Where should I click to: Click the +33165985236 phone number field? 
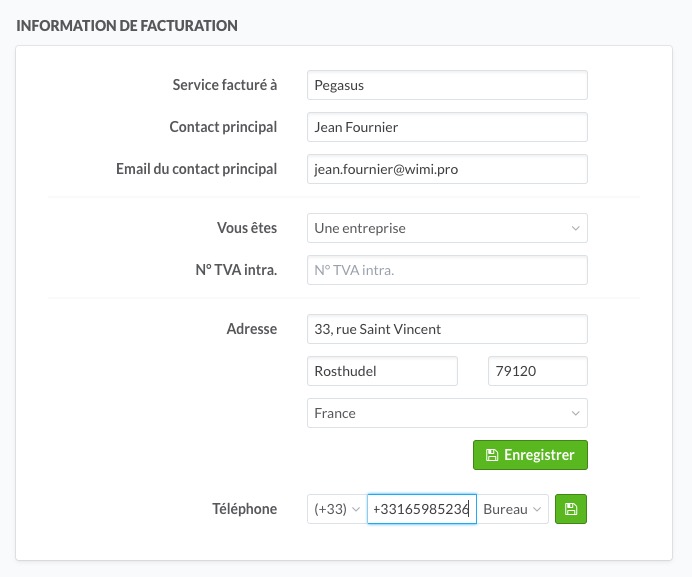[421, 509]
